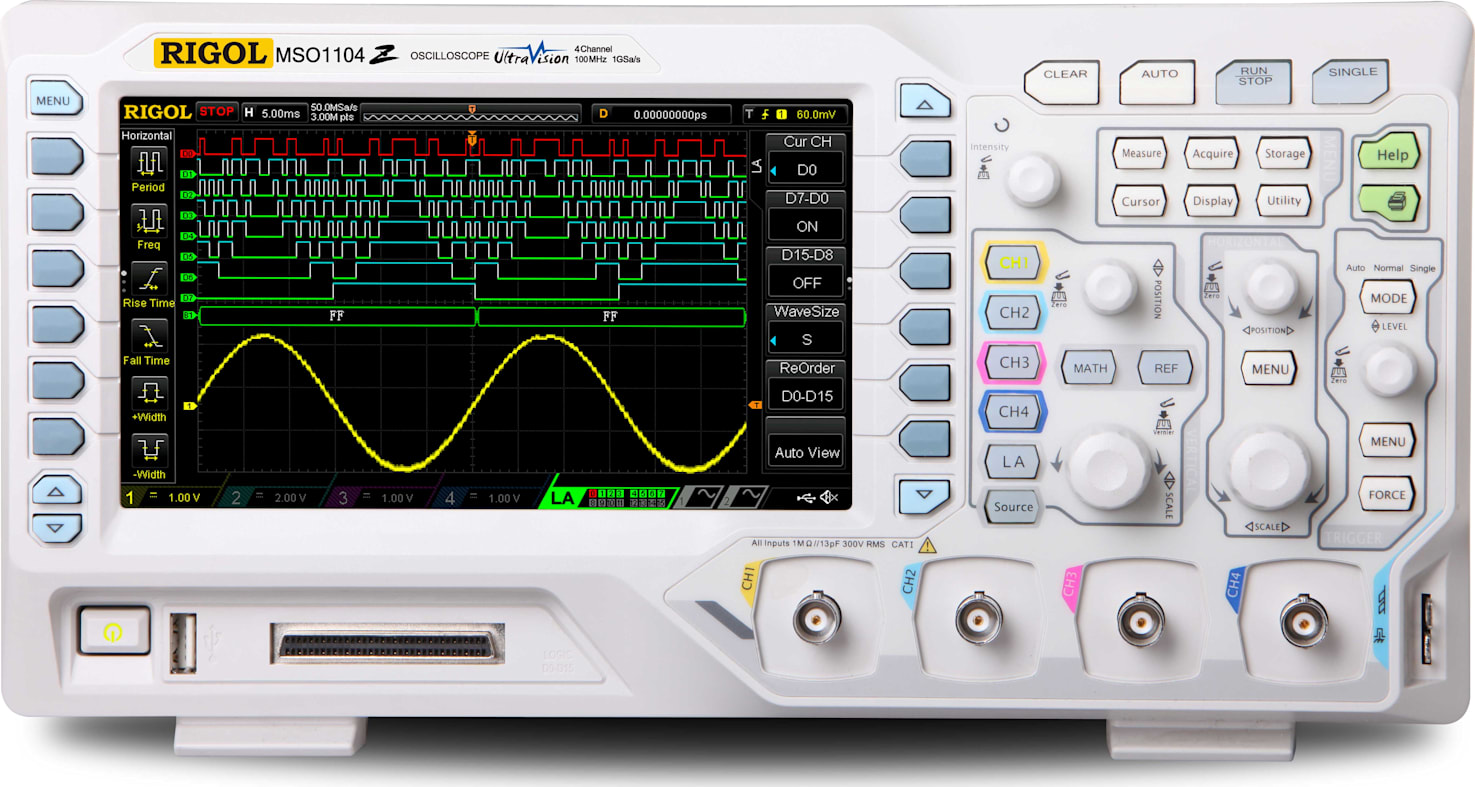Open the Utility menu
1475x787 pixels.
[1284, 201]
